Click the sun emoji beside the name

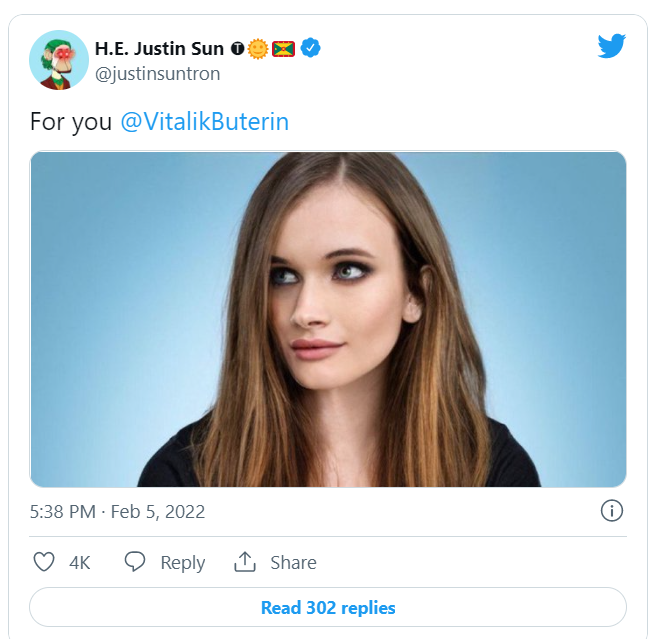pyautogui.click(x=258, y=48)
